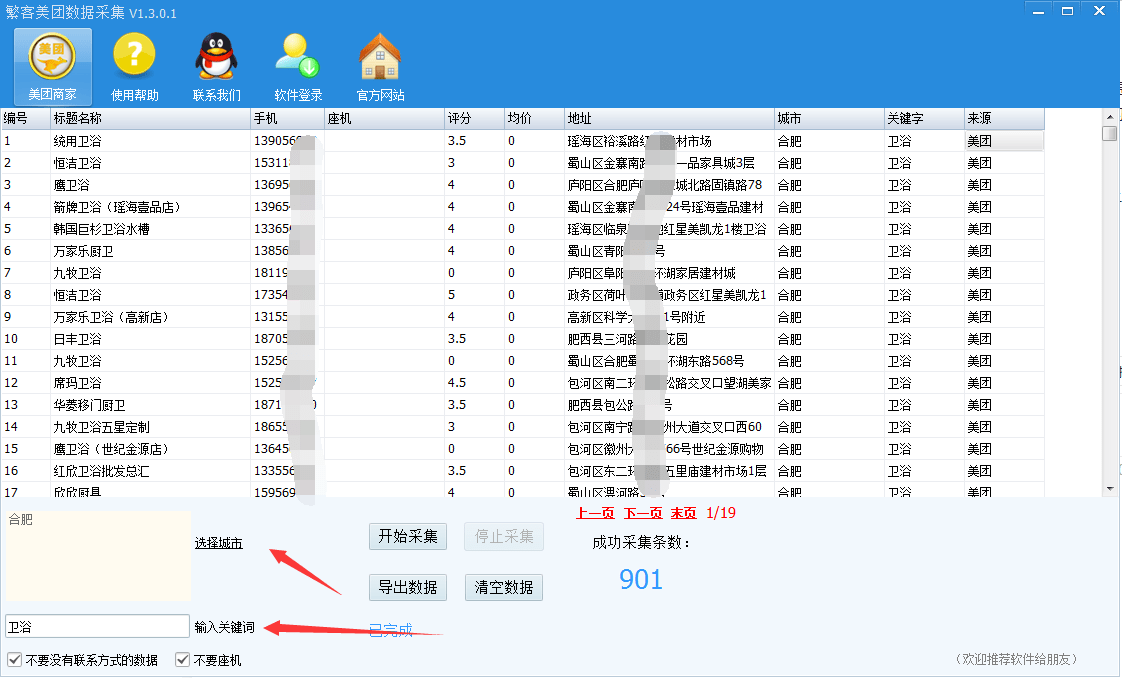The height and width of the screenshot is (678, 1122).
Task: Click 九牧卫浴 in row 11
Action: point(77,361)
